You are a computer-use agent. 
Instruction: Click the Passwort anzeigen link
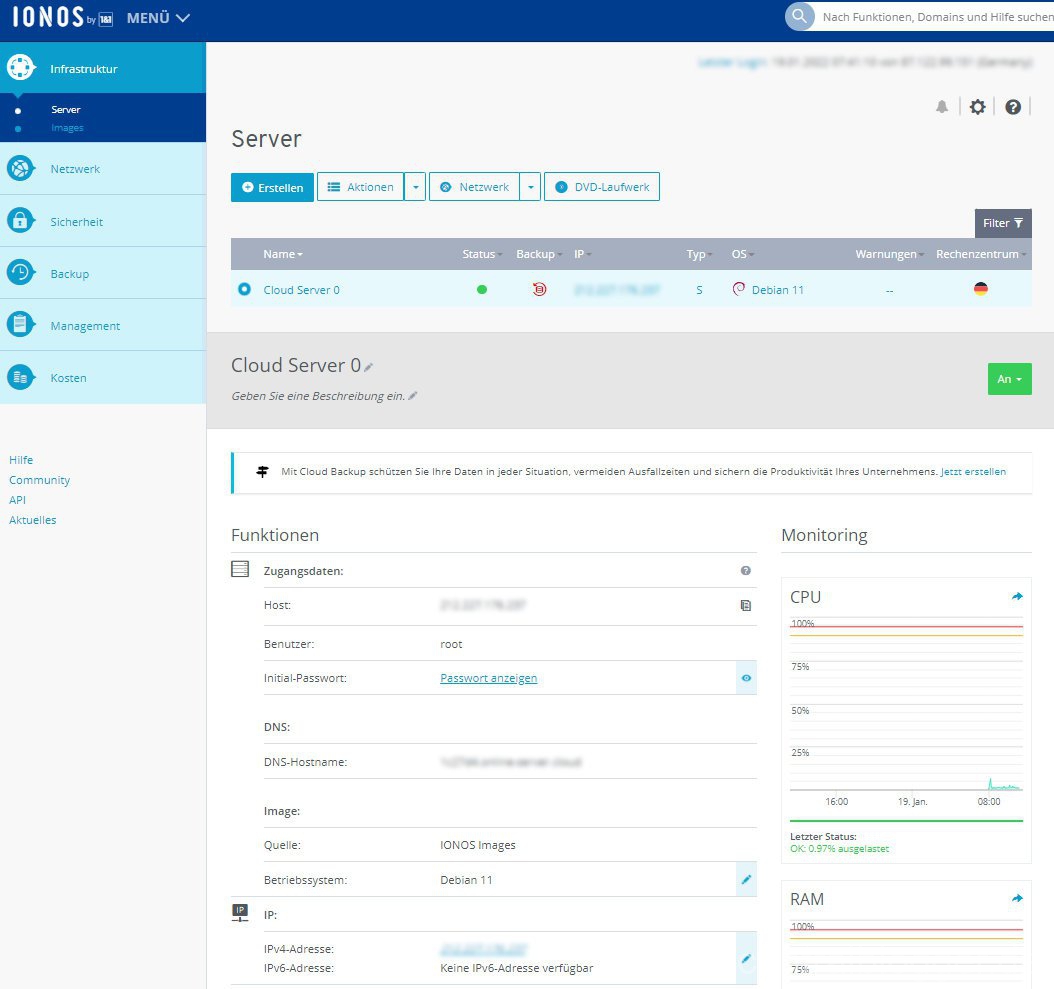pos(488,678)
